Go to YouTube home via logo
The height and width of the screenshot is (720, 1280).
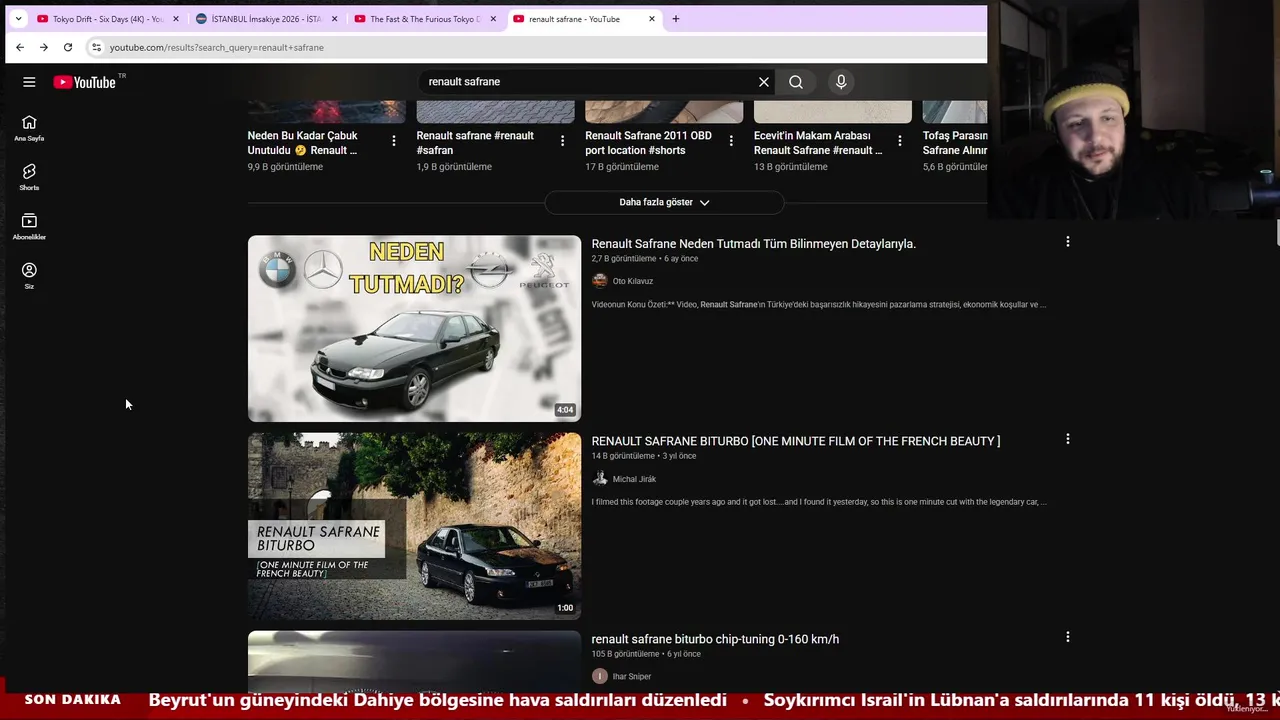point(85,82)
